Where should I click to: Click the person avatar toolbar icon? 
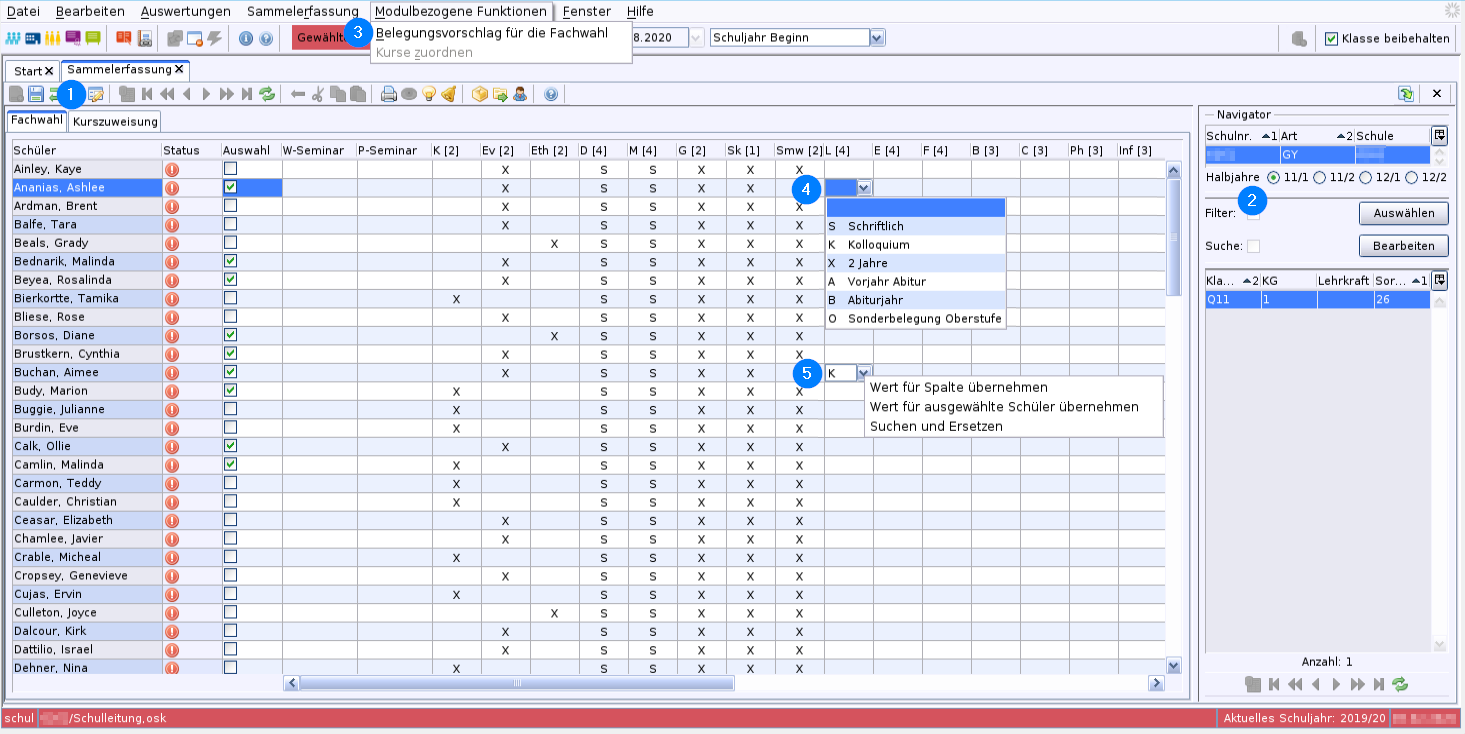[520, 94]
